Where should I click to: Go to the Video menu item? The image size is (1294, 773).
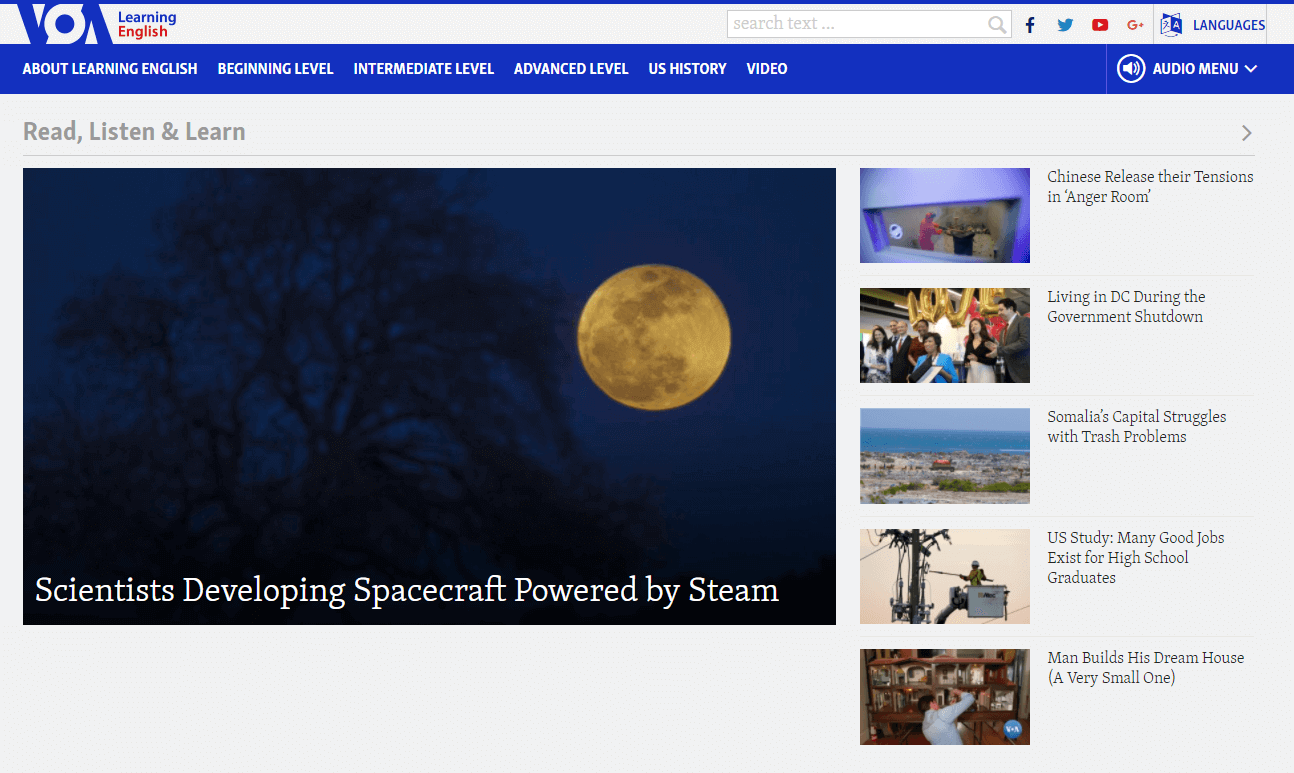[x=766, y=69]
